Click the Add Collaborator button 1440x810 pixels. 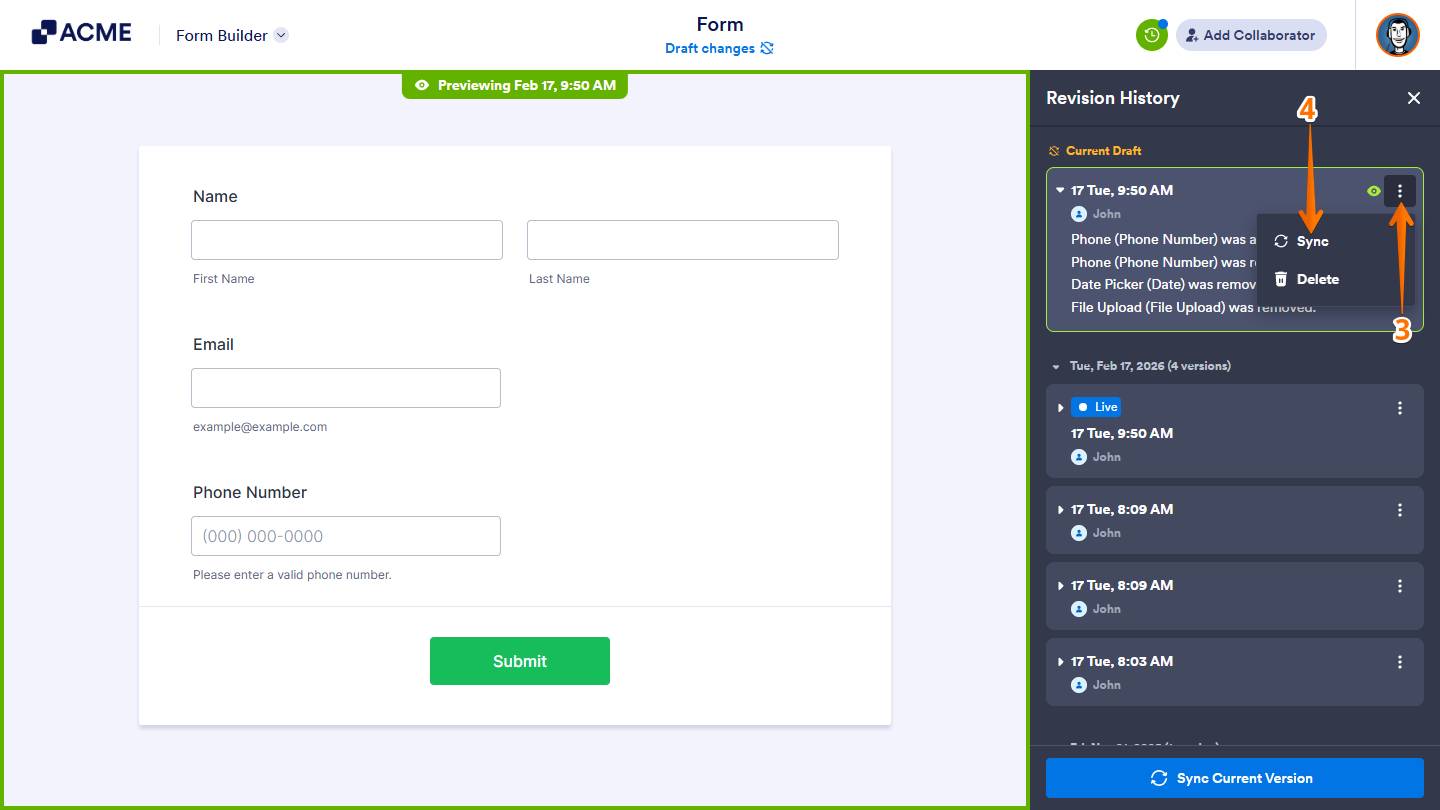pos(1251,35)
